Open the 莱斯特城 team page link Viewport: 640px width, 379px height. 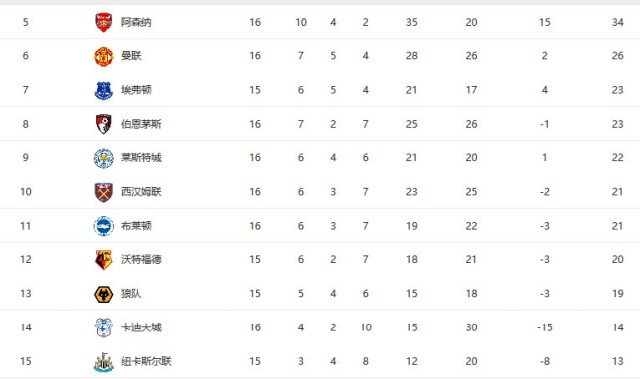[x=141, y=157]
